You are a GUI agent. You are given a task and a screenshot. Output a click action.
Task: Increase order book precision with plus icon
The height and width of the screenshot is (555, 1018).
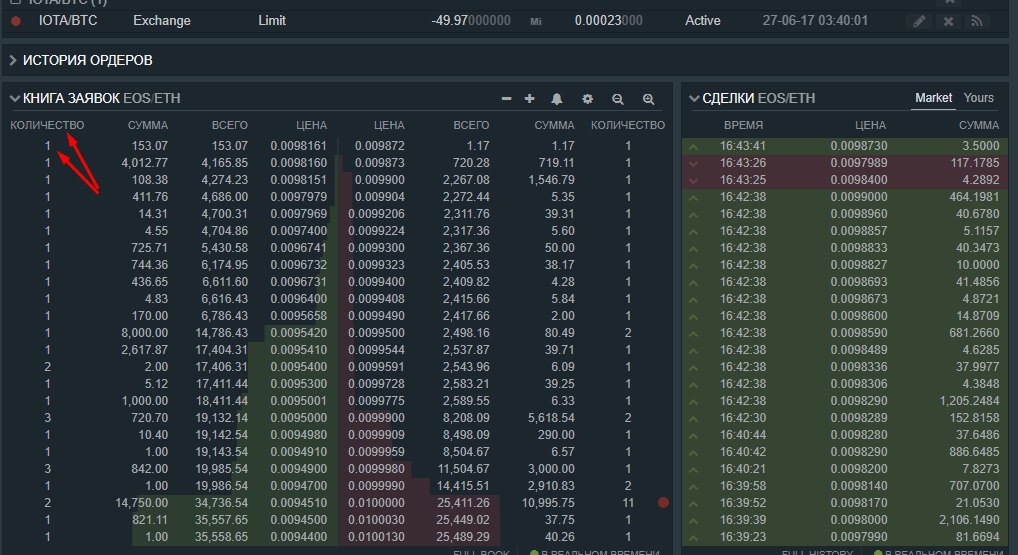point(530,99)
